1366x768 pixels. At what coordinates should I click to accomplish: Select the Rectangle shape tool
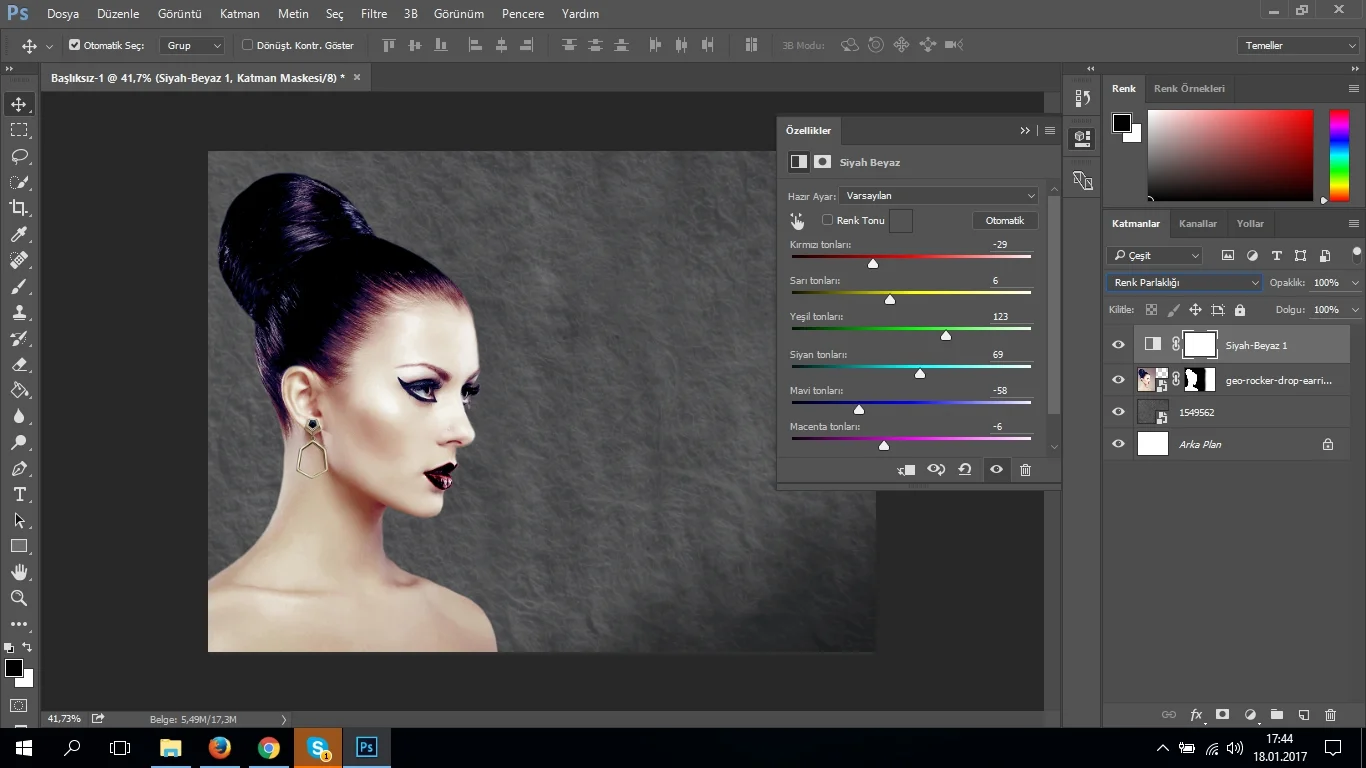pyautogui.click(x=19, y=546)
